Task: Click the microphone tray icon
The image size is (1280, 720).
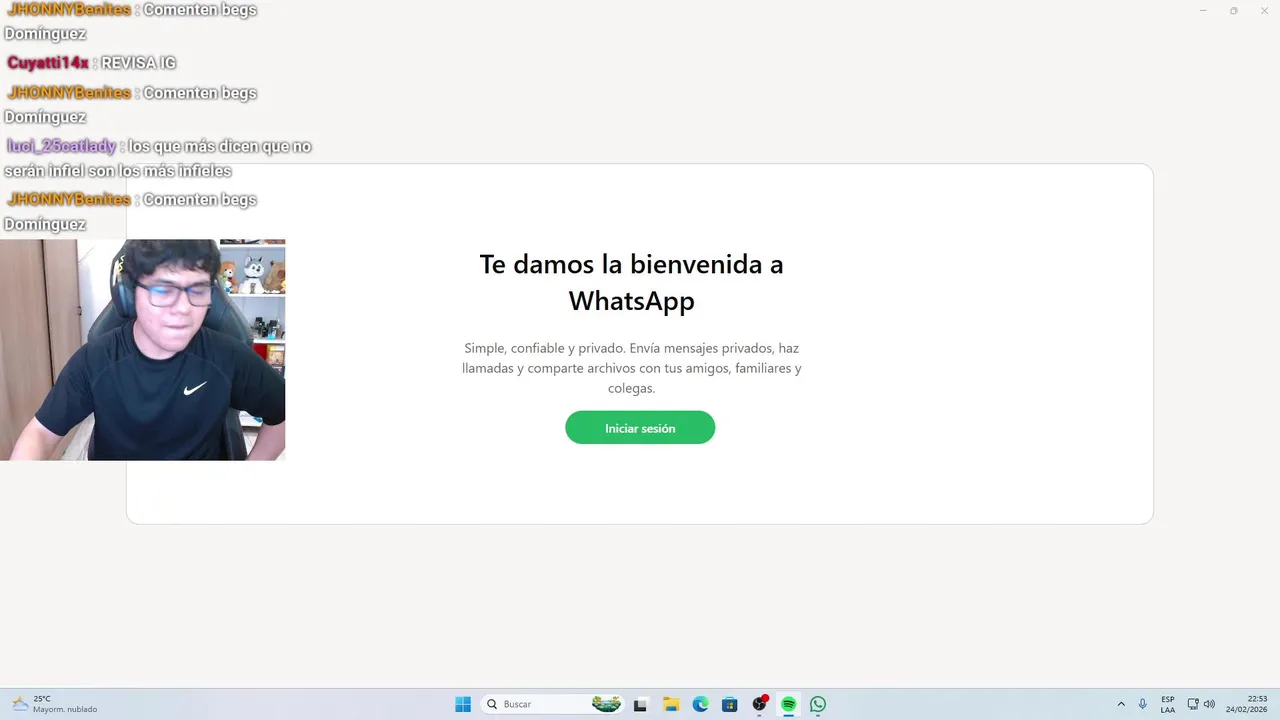Action: click(1143, 704)
